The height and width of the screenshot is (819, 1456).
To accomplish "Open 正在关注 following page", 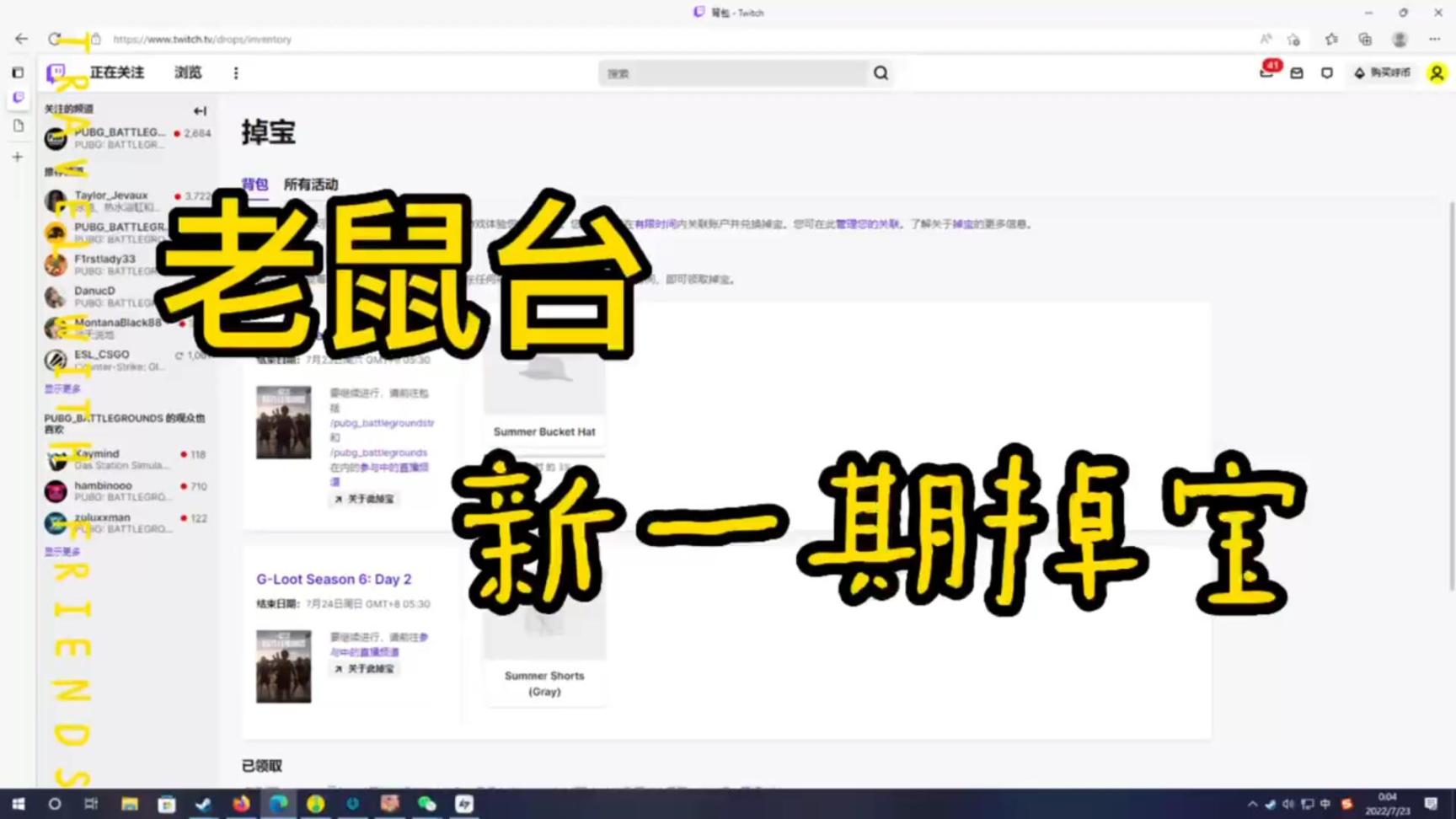I will tap(117, 73).
